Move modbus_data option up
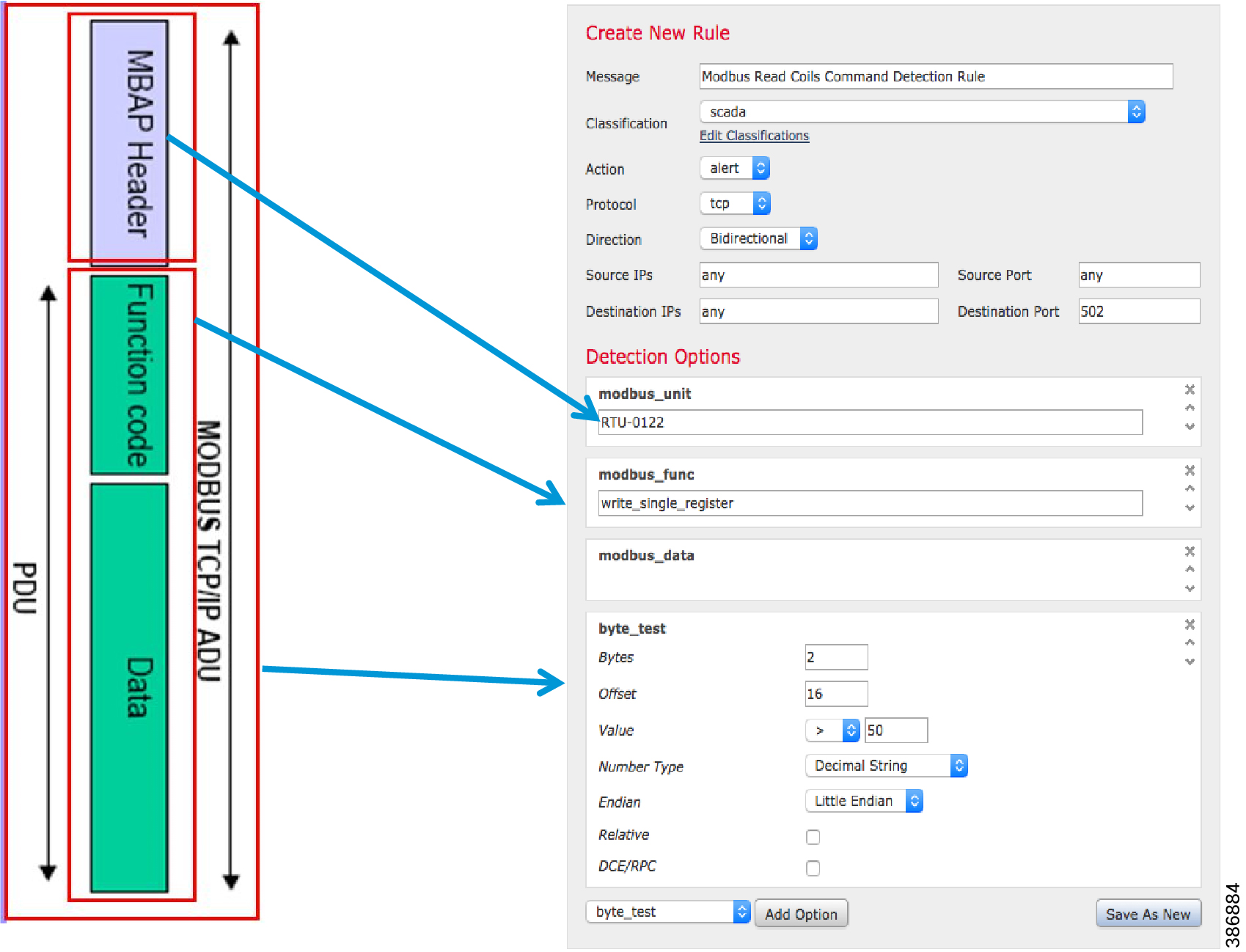The height and width of the screenshot is (952, 1246). [1190, 569]
